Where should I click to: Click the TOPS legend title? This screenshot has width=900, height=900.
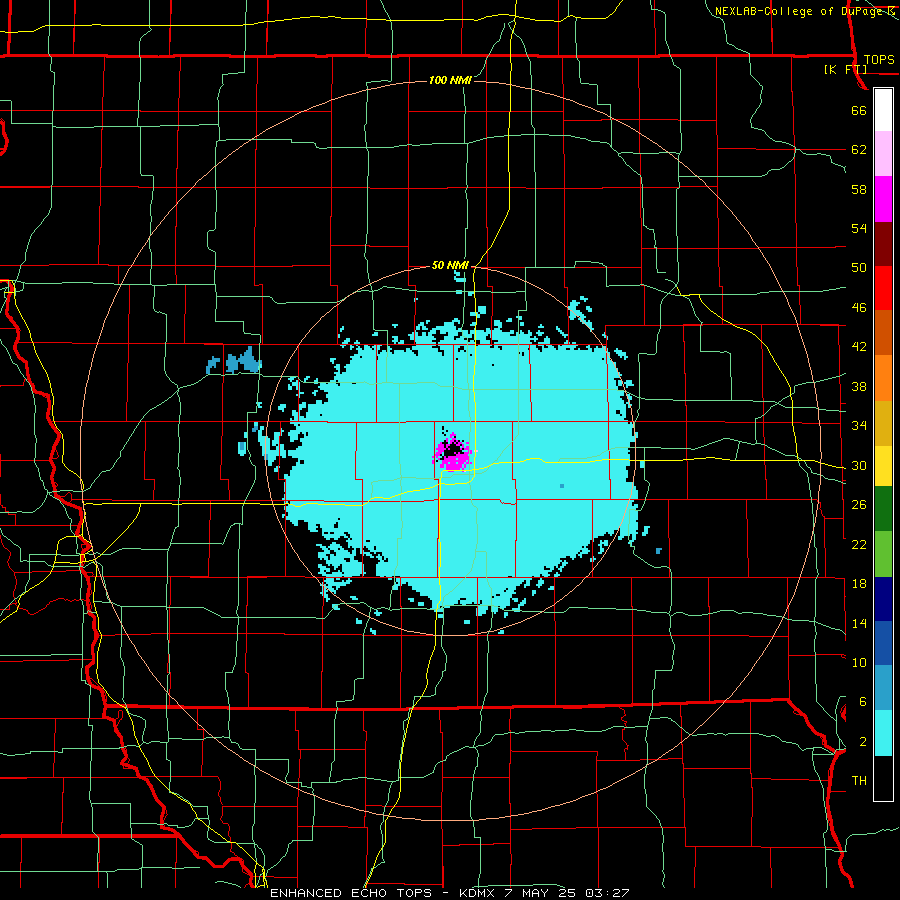coord(879,60)
